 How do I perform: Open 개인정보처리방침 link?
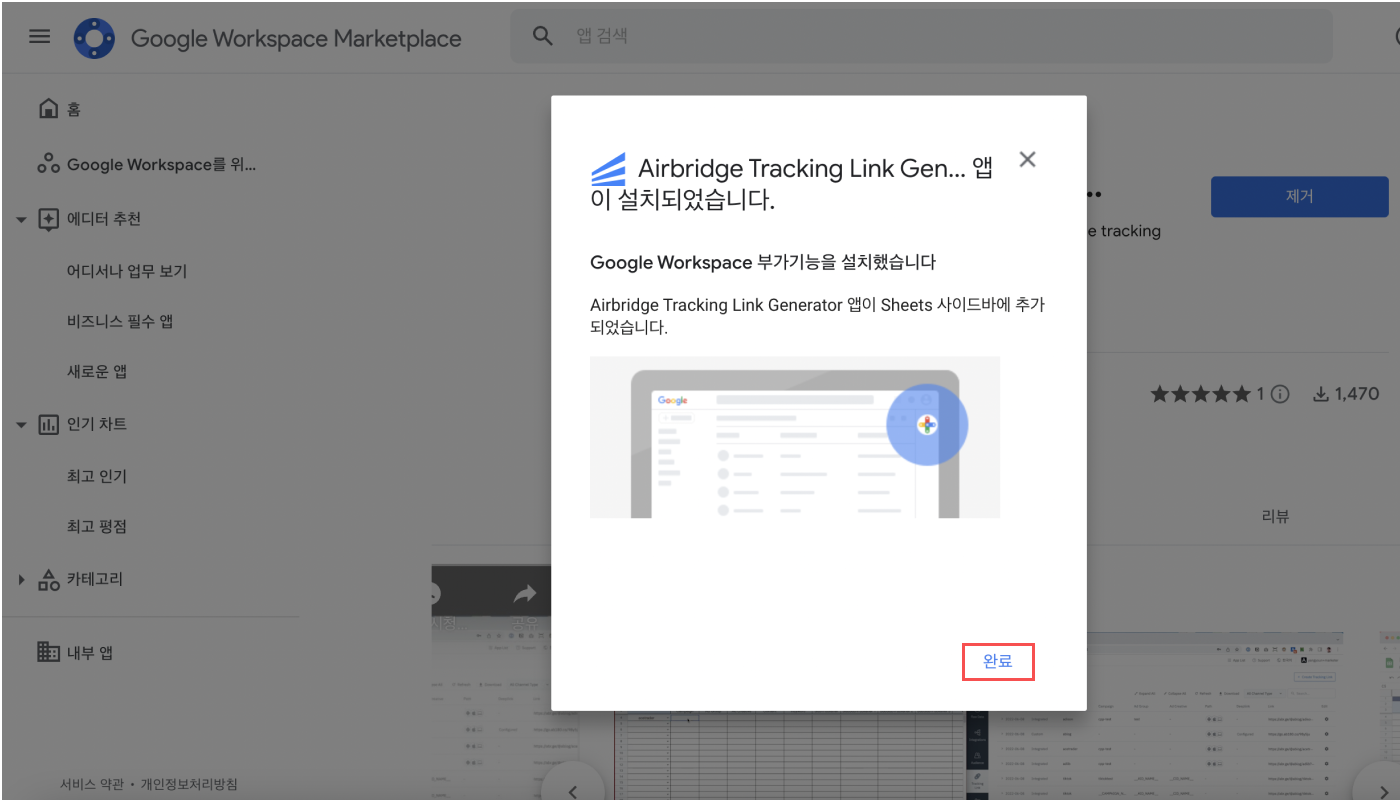coord(189,785)
